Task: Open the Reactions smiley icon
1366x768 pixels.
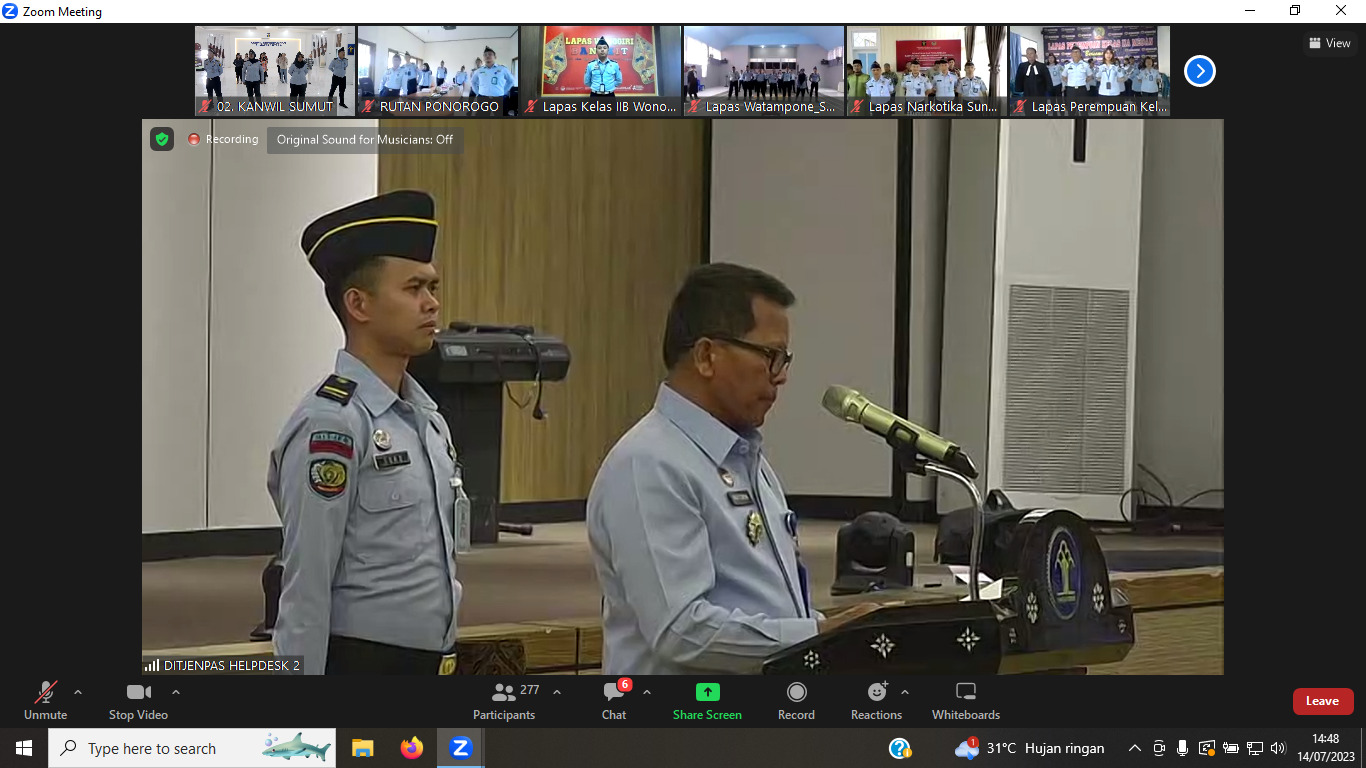Action: pos(876,692)
